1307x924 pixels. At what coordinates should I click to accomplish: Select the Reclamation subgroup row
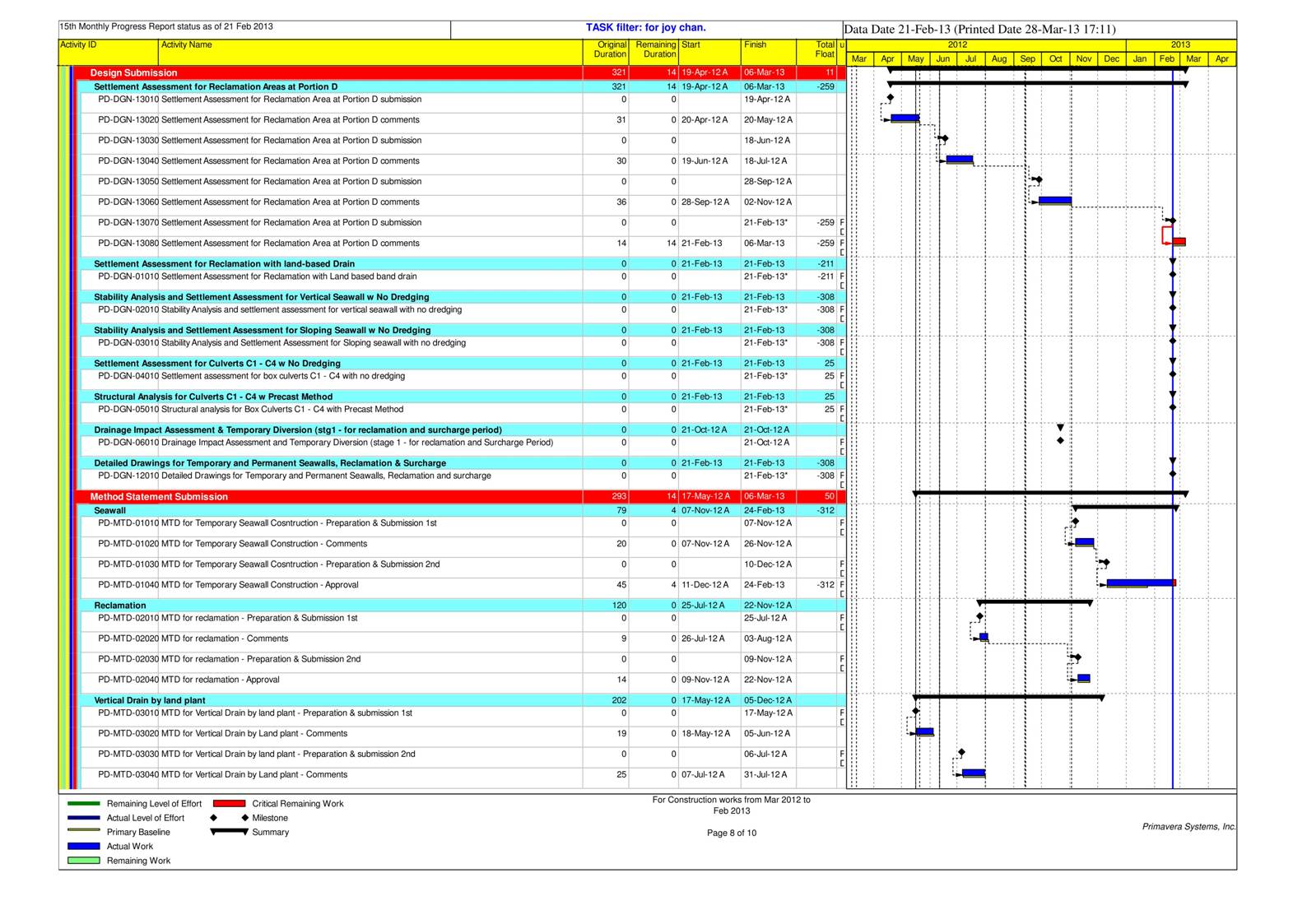[463, 605]
